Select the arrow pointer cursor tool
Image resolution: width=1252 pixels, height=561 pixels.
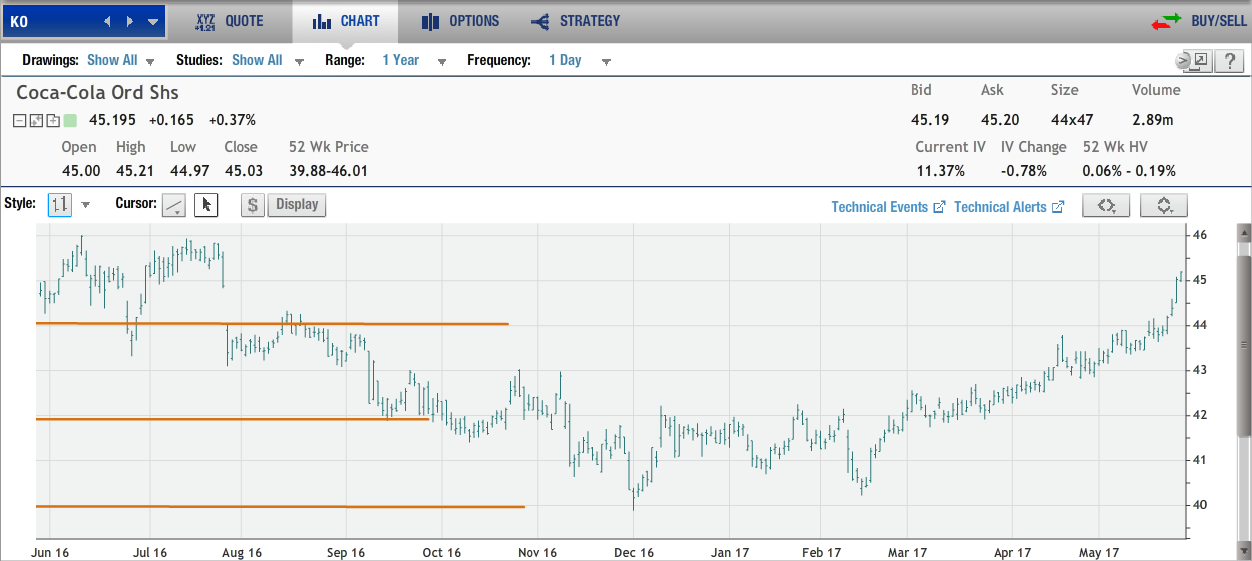(x=206, y=205)
